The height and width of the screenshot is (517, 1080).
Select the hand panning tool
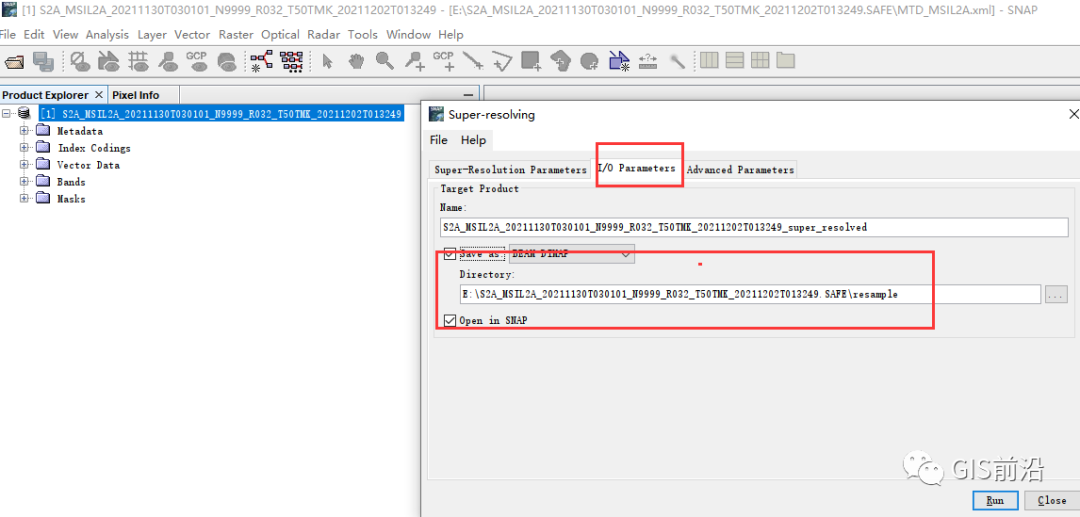coord(355,61)
